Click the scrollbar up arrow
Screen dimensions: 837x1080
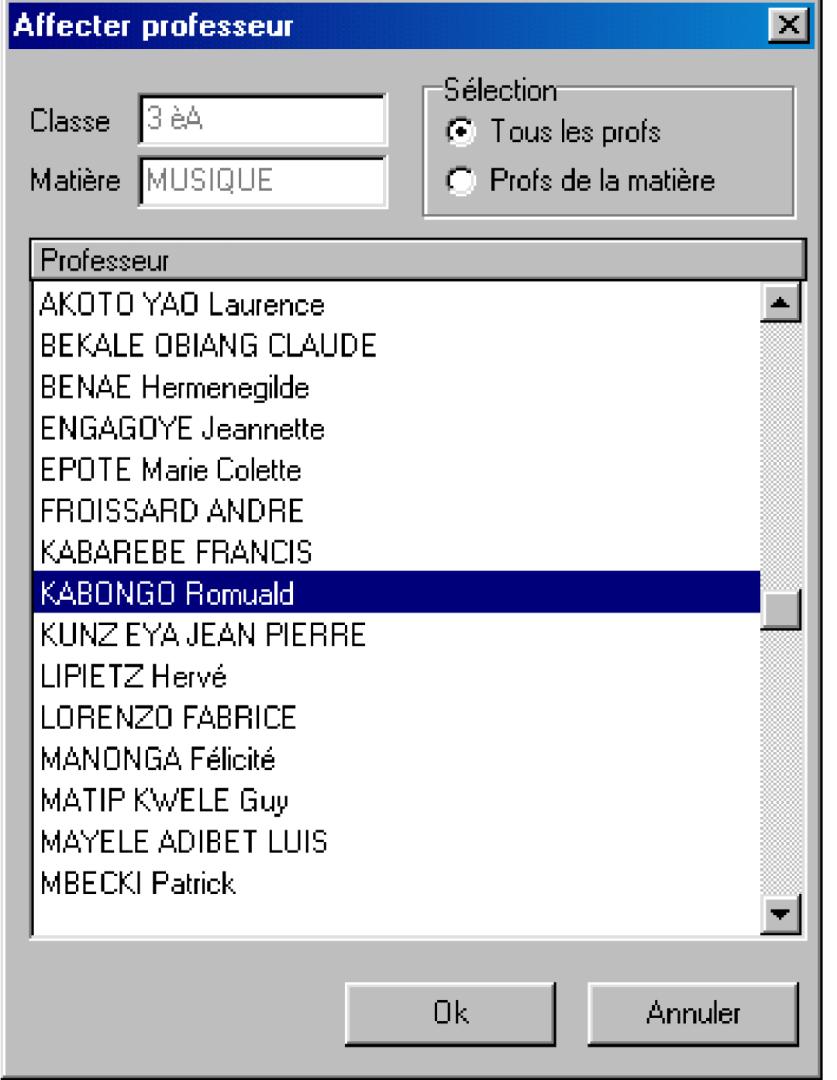[x=782, y=304]
